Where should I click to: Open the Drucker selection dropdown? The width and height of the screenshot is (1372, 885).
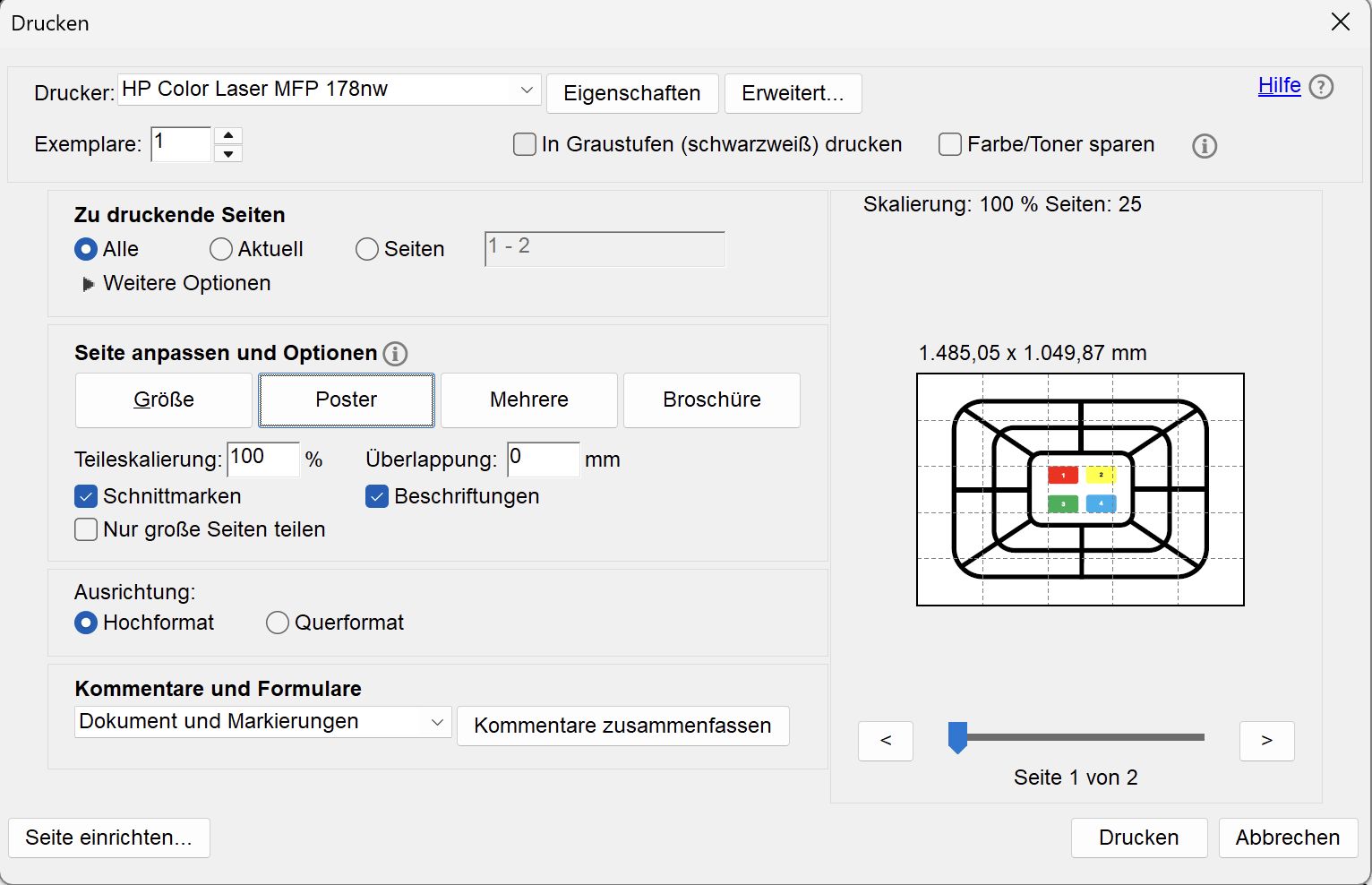click(x=330, y=90)
